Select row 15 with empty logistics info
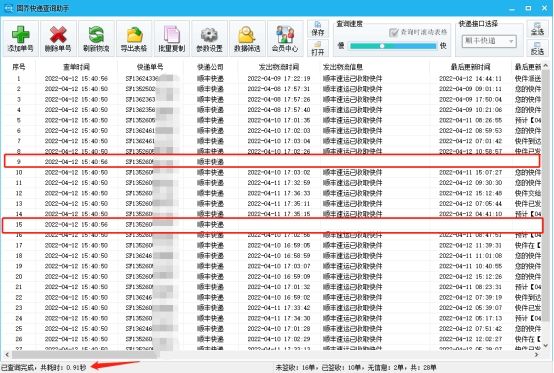This screenshot has width=554, height=373. coord(272,225)
